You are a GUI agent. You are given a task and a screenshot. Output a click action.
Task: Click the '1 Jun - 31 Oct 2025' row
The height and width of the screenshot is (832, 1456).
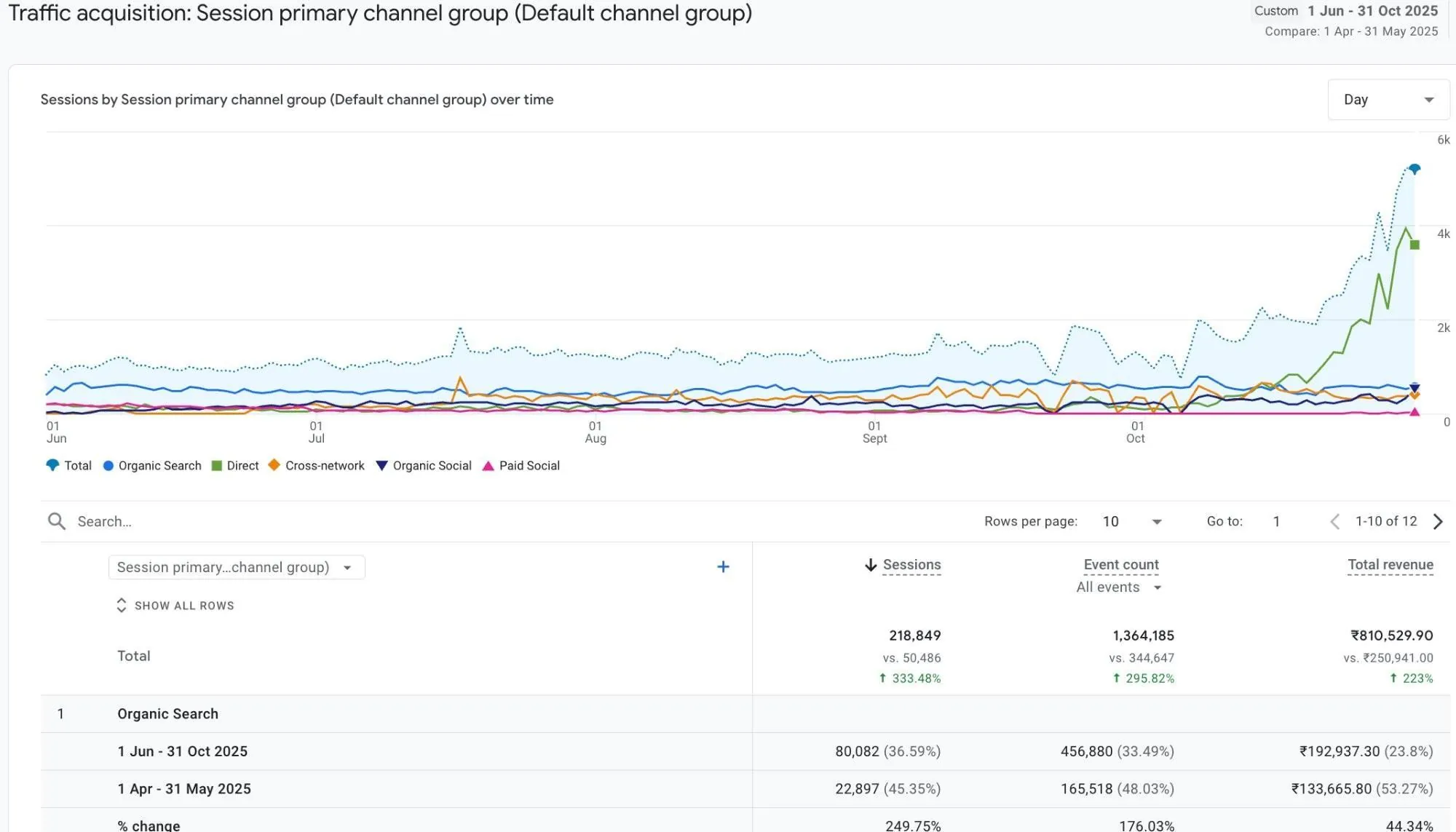[x=745, y=751]
